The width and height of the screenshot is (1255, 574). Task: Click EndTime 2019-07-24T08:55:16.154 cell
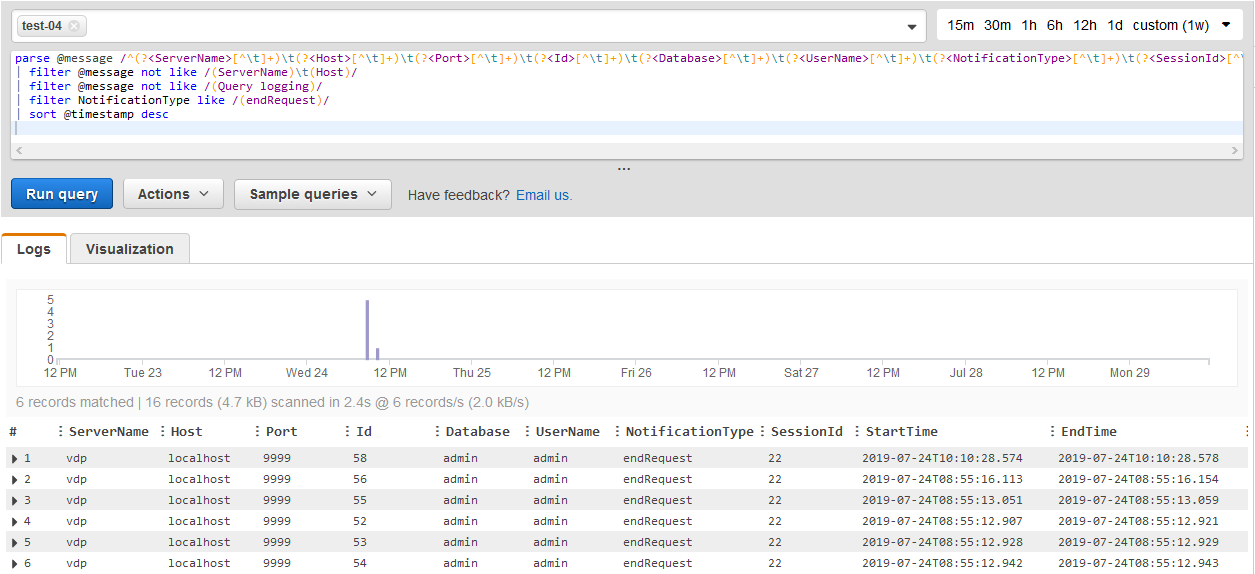(x=1139, y=479)
